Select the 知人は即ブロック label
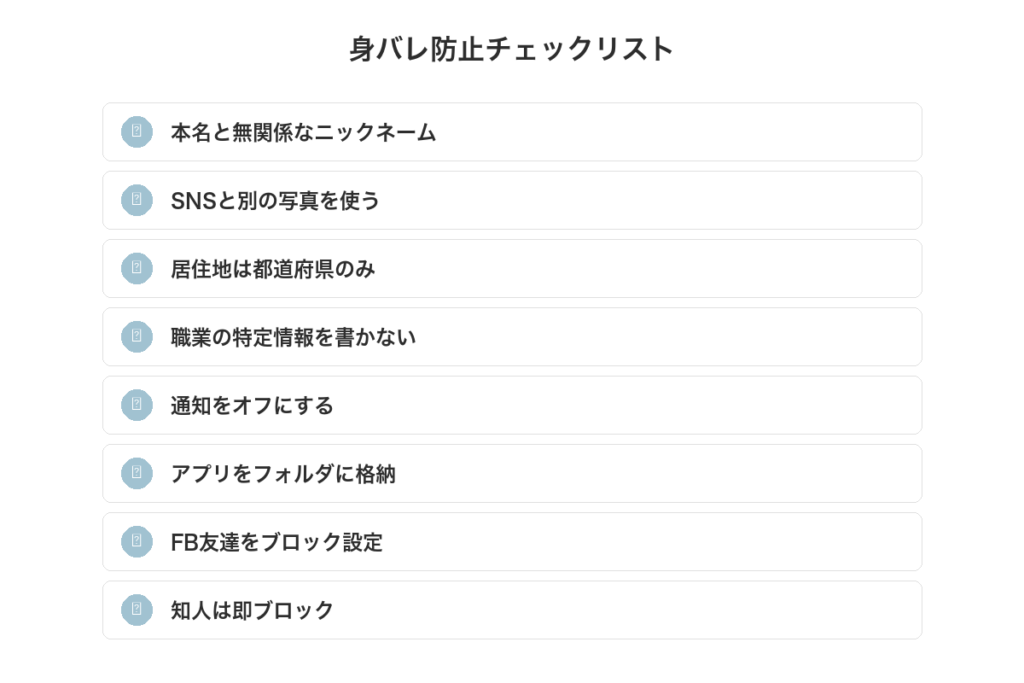 [252, 610]
